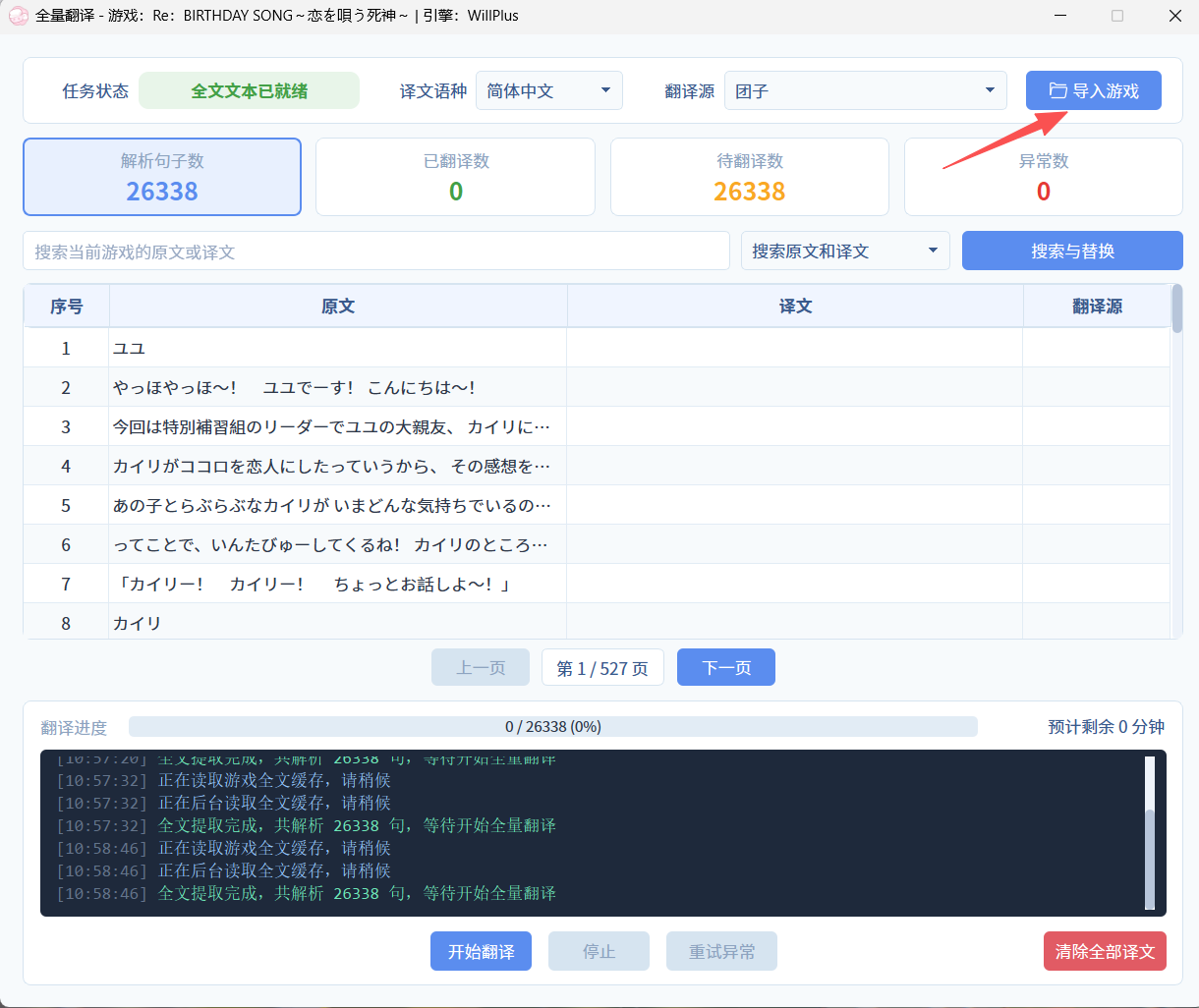Select the 待翻译数 26338 card
The height and width of the screenshot is (1008, 1199).
point(750,177)
